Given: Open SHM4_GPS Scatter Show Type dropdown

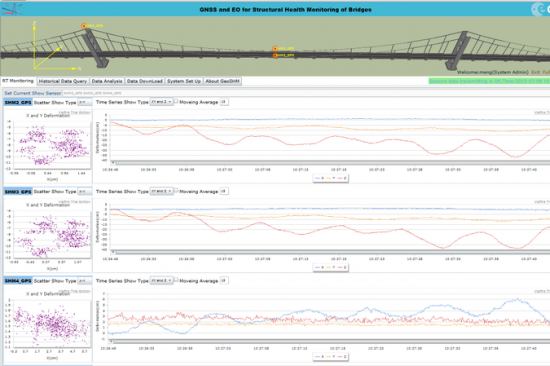Looking at the screenshot, I should coord(85,281).
